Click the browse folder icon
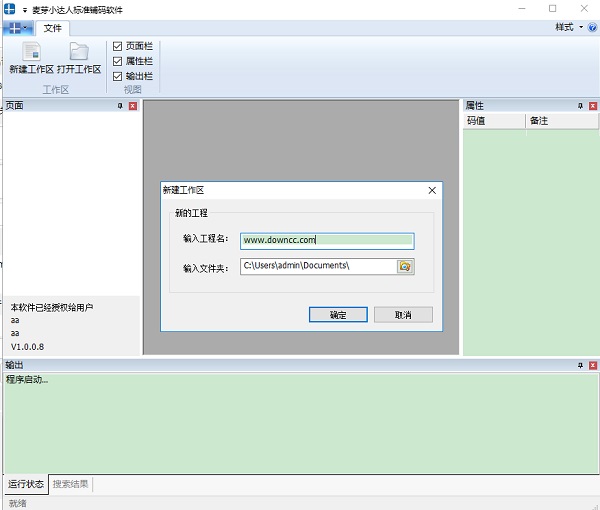 pyautogui.click(x=405, y=266)
